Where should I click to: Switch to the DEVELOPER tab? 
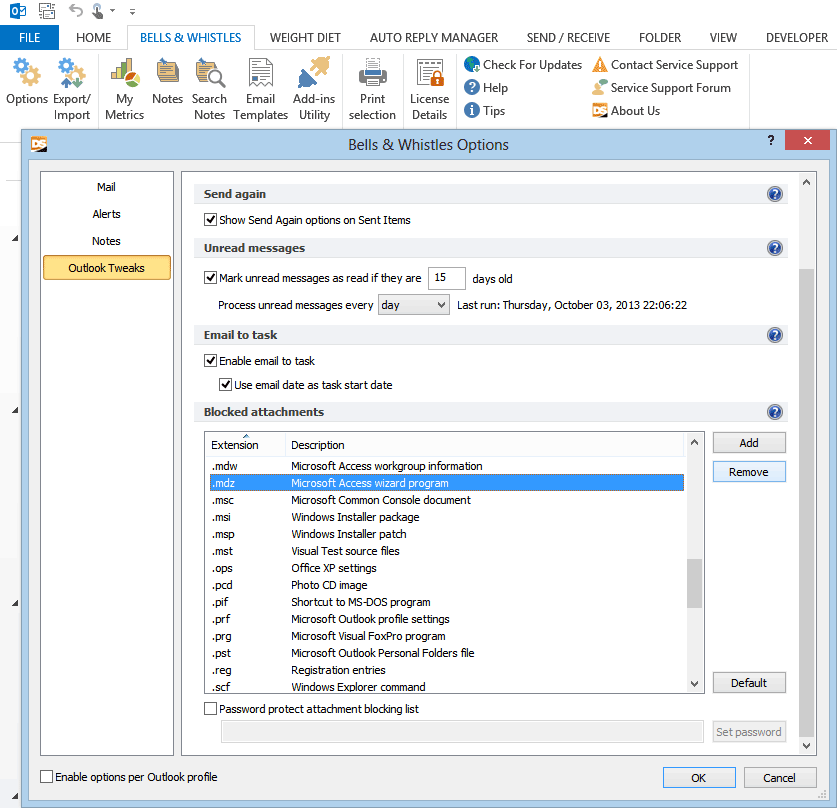796,37
